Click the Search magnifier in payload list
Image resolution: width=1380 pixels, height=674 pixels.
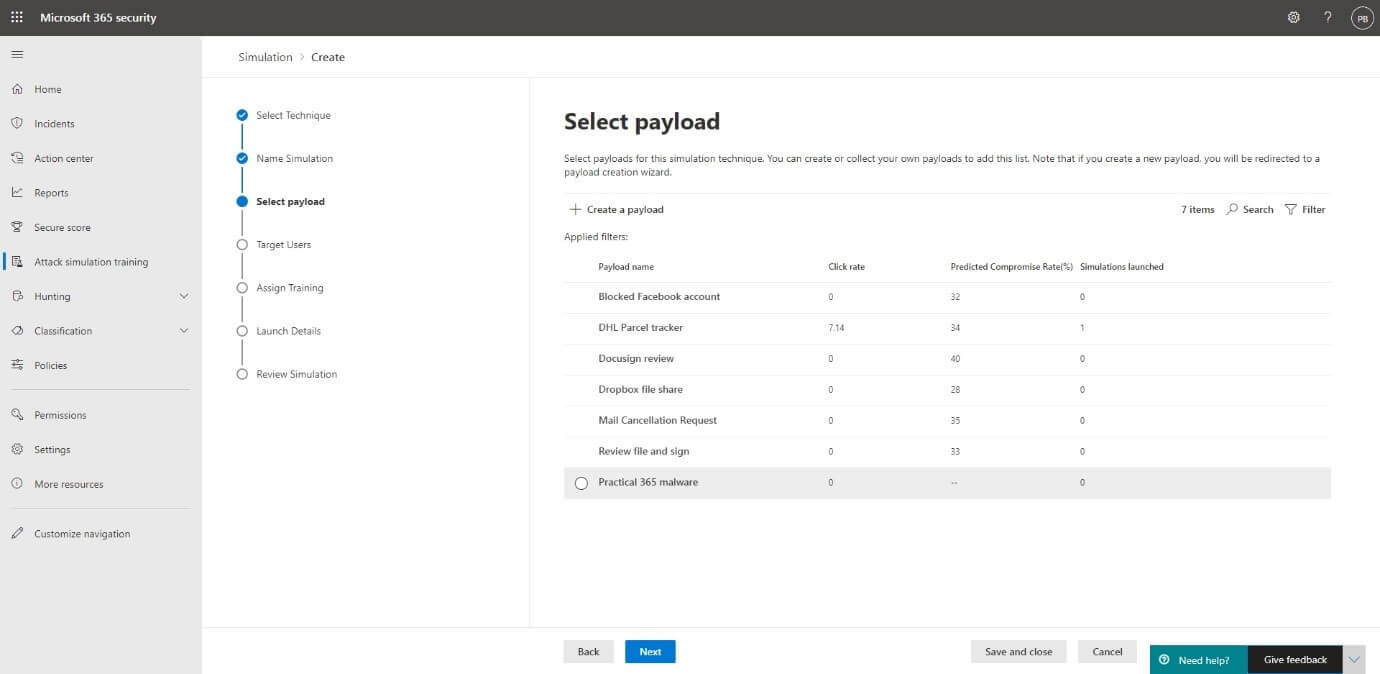1232,210
